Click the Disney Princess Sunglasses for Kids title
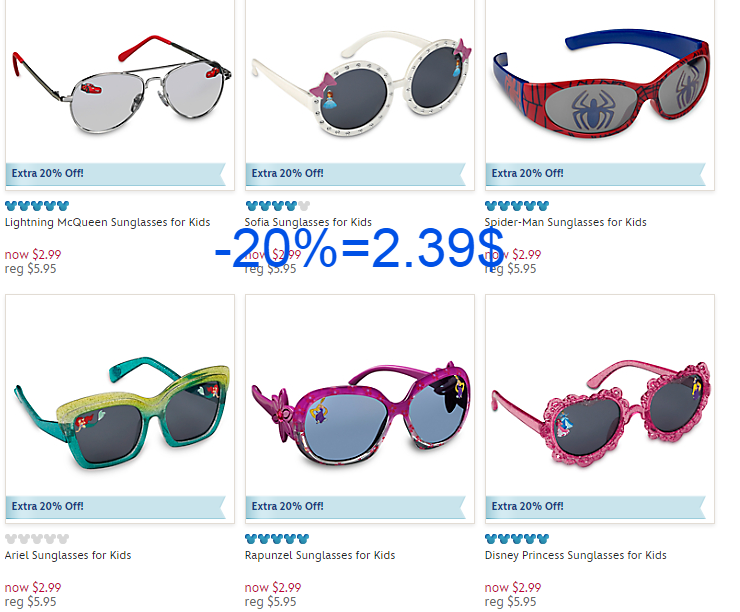 [576, 555]
